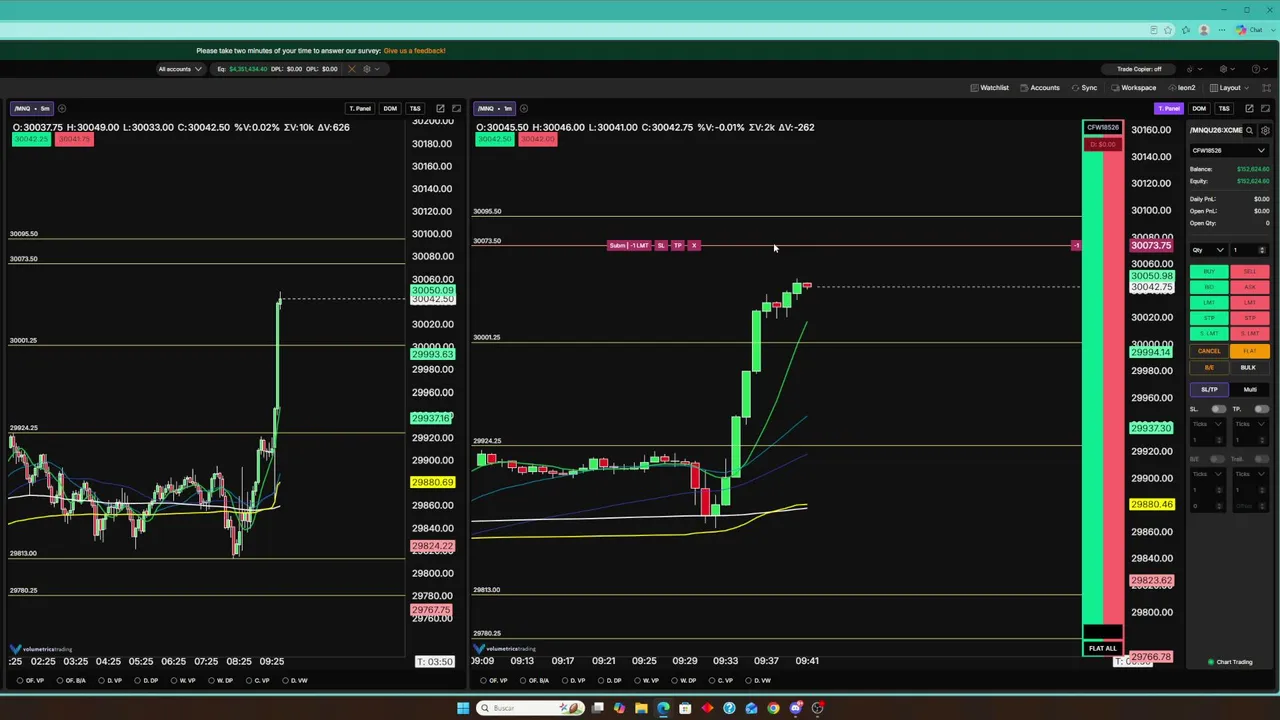
Task: Open the SL Ticks unit dropdown
Action: click(1207, 424)
